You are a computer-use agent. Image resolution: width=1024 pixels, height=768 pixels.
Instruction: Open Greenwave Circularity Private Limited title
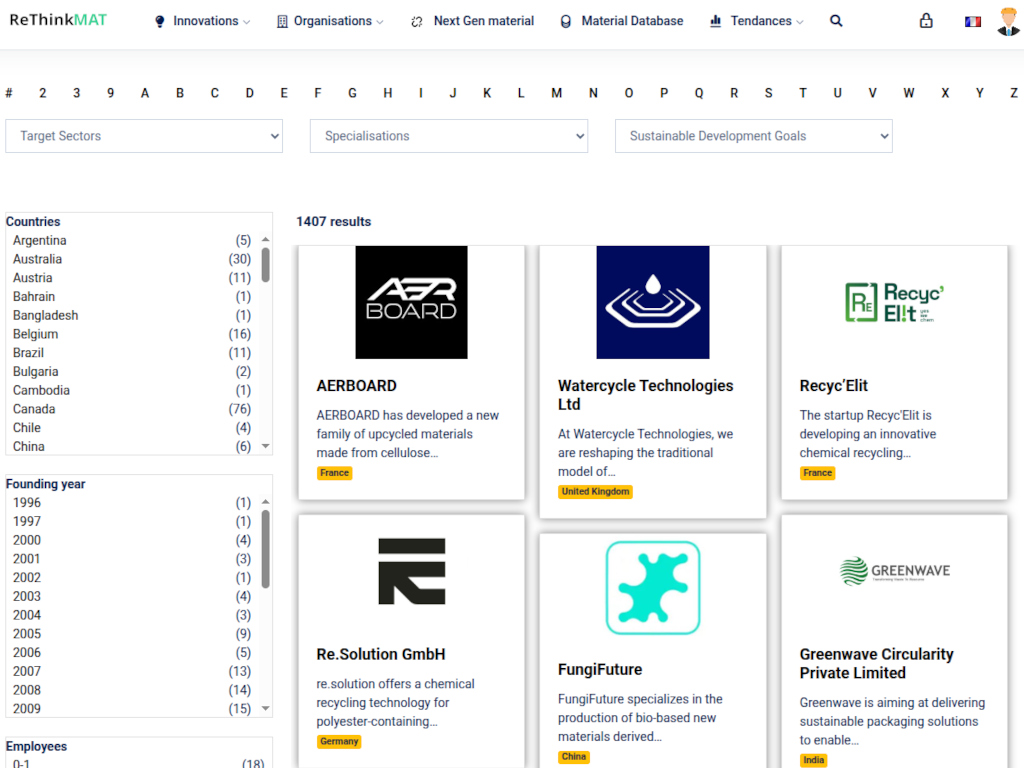click(x=876, y=664)
